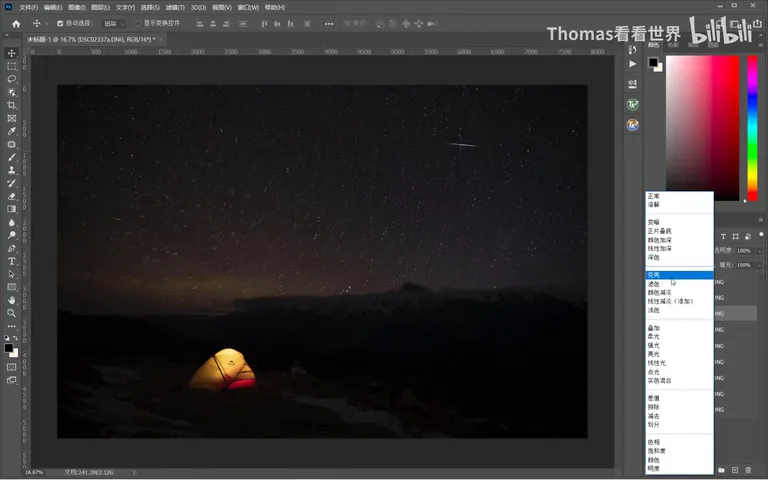Open the layer fill 100% dropdown arrow
The height and width of the screenshot is (480, 768).
759,265
